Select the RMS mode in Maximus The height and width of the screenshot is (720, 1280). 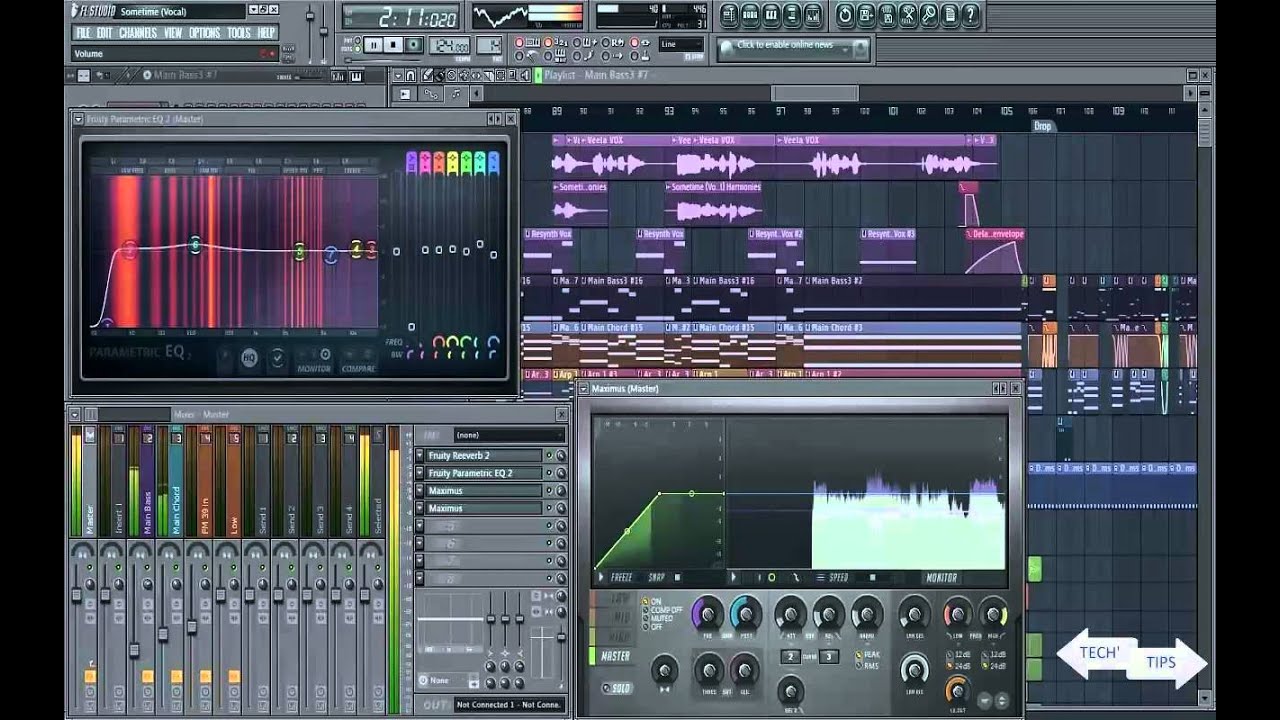click(865, 664)
